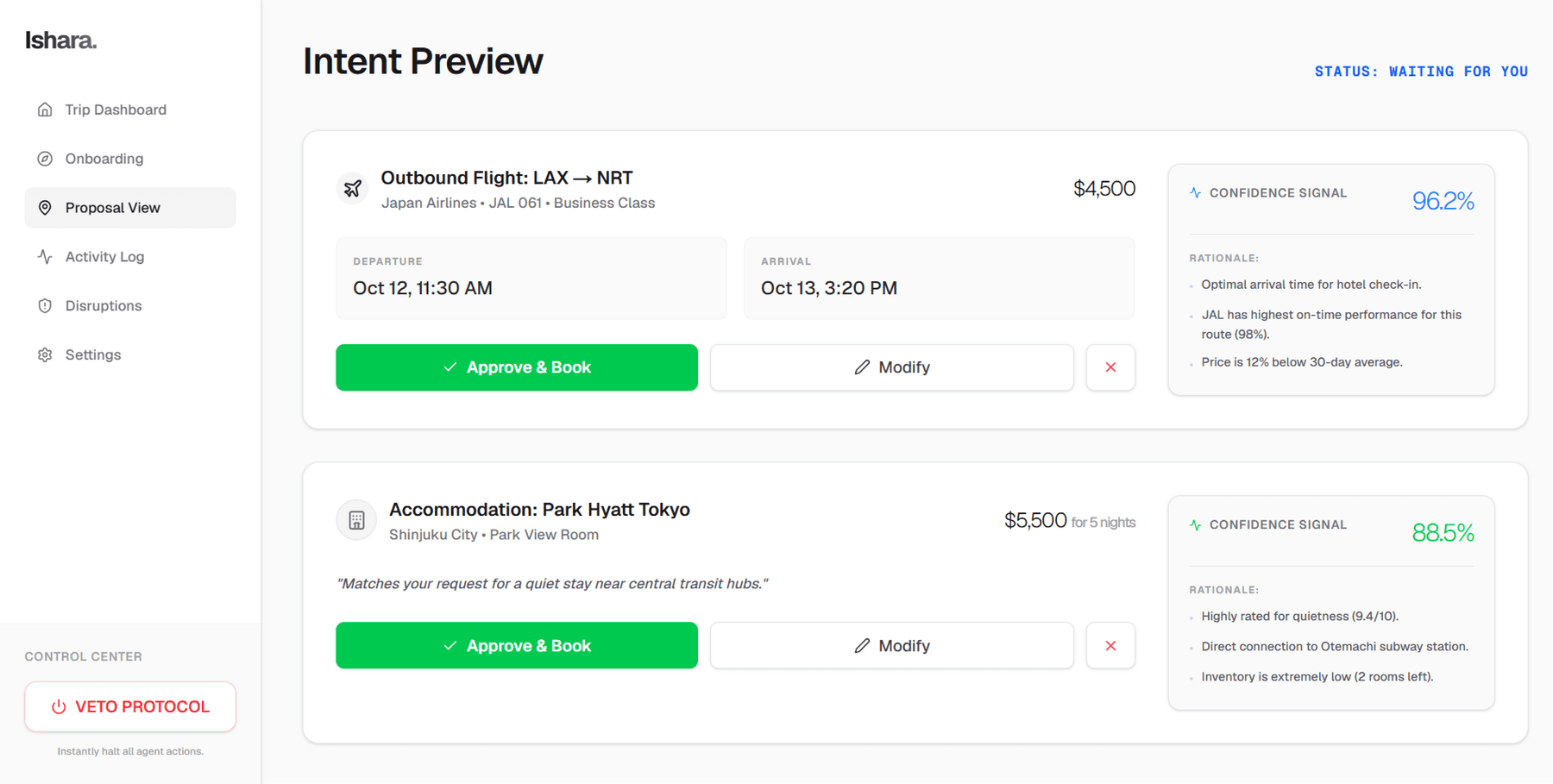Click the Onboarding compass icon
The image size is (1553, 784).
45,159
